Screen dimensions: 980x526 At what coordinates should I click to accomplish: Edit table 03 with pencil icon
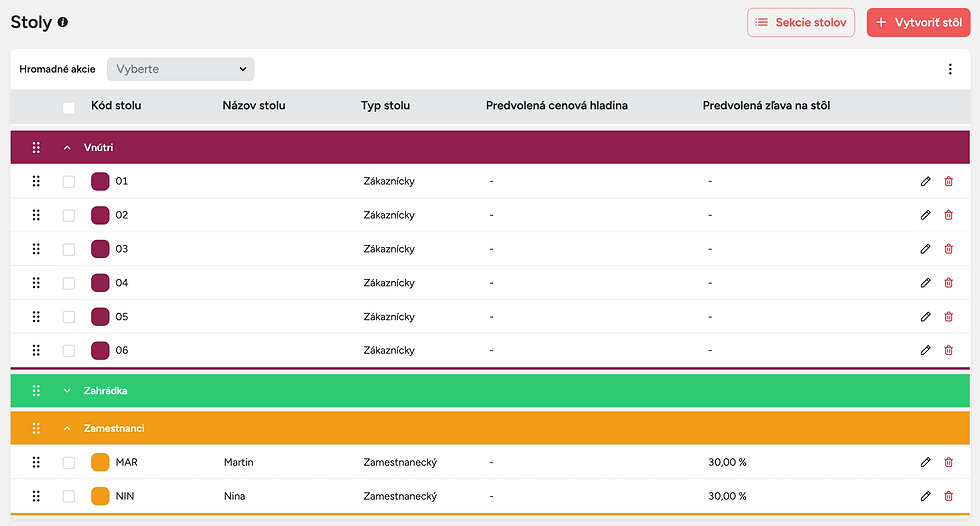(926, 249)
